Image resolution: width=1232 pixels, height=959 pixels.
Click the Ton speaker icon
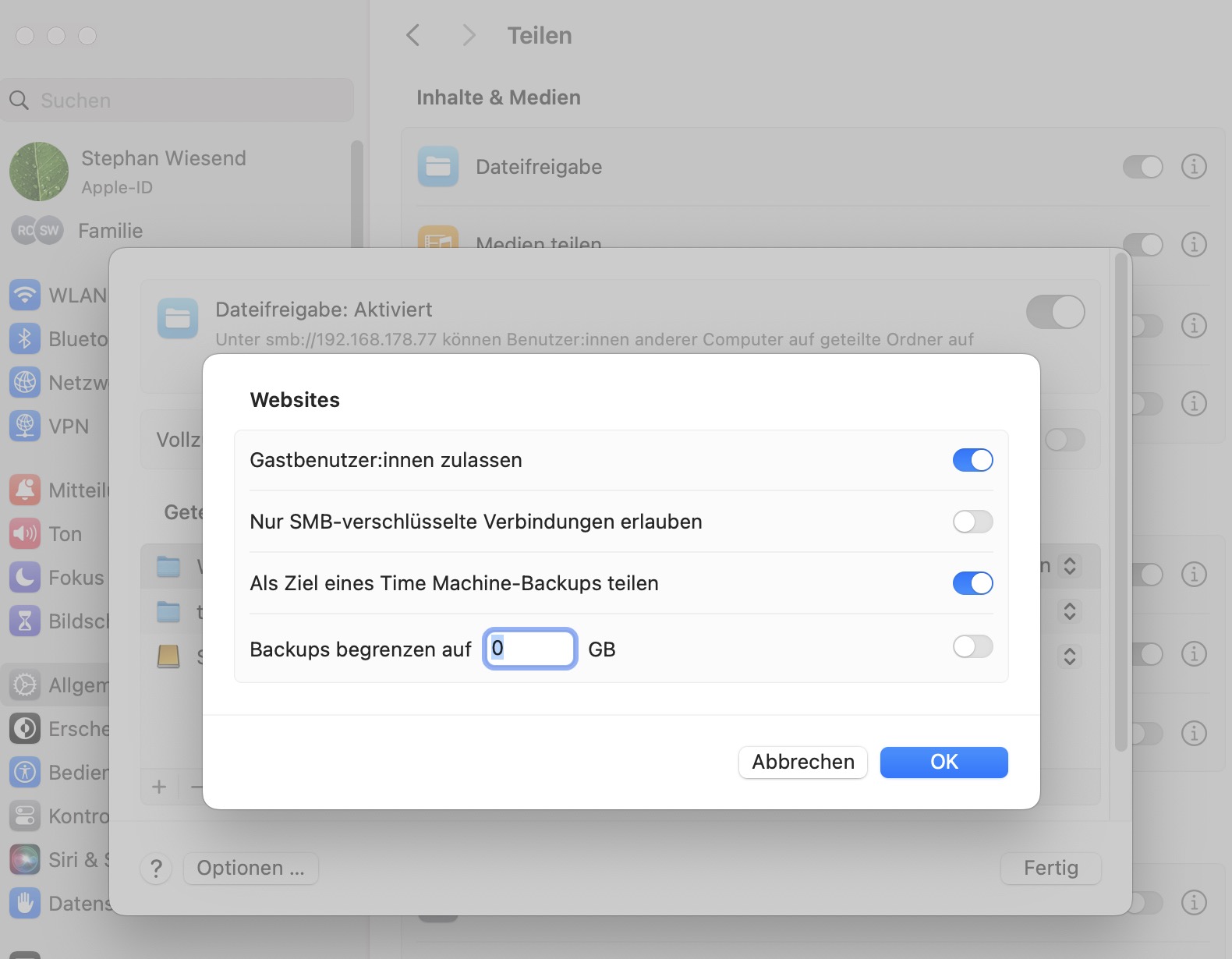click(25, 534)
